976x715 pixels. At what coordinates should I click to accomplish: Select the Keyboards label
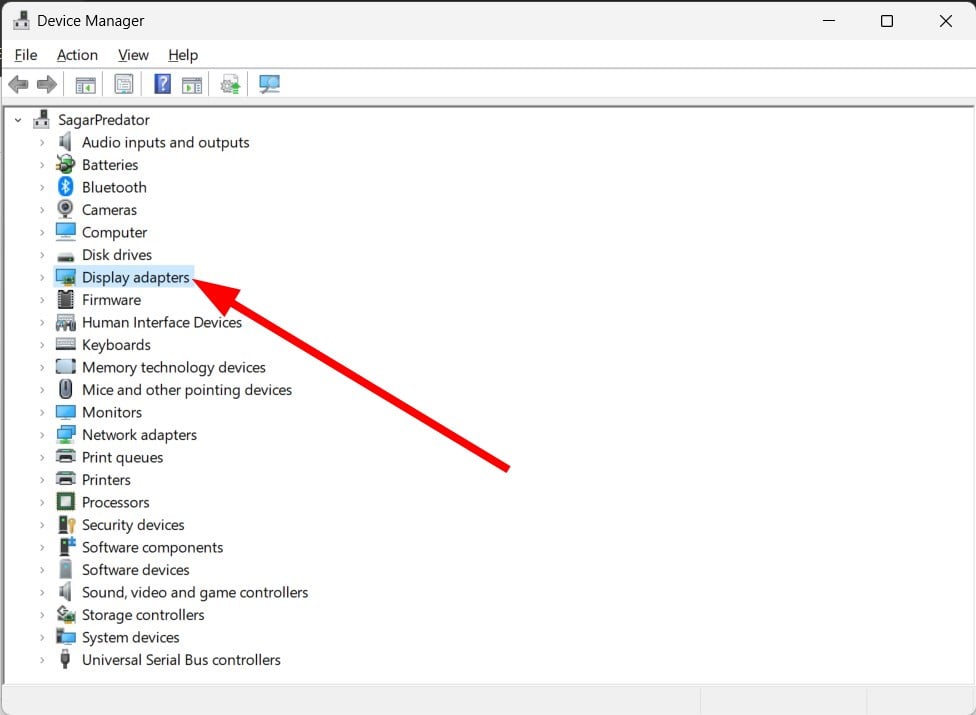point(116,345)
